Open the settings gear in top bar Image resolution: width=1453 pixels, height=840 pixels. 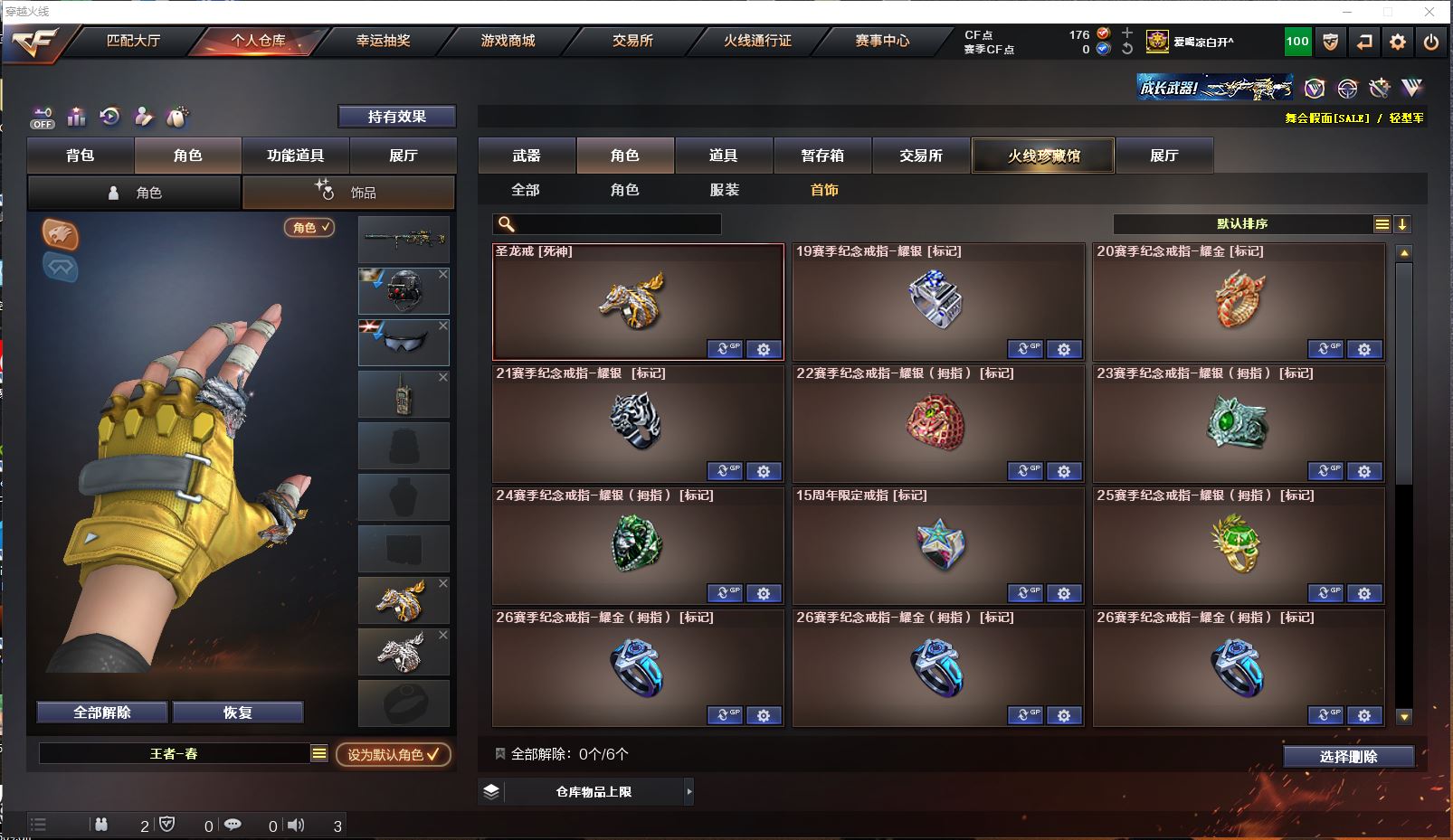pos(1398,42)
